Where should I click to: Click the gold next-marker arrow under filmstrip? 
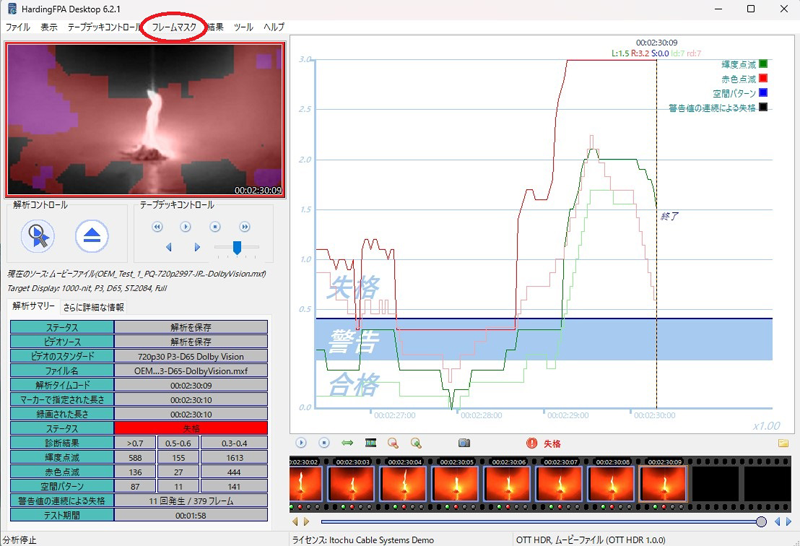[306, 522]
